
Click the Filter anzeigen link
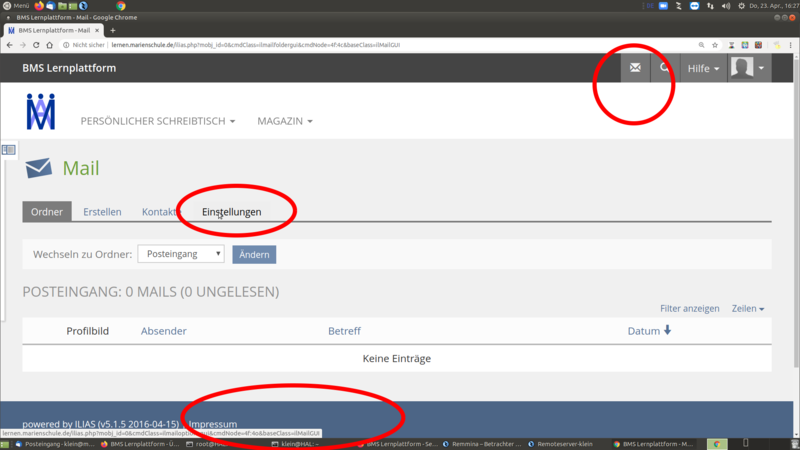click(689, 309)
